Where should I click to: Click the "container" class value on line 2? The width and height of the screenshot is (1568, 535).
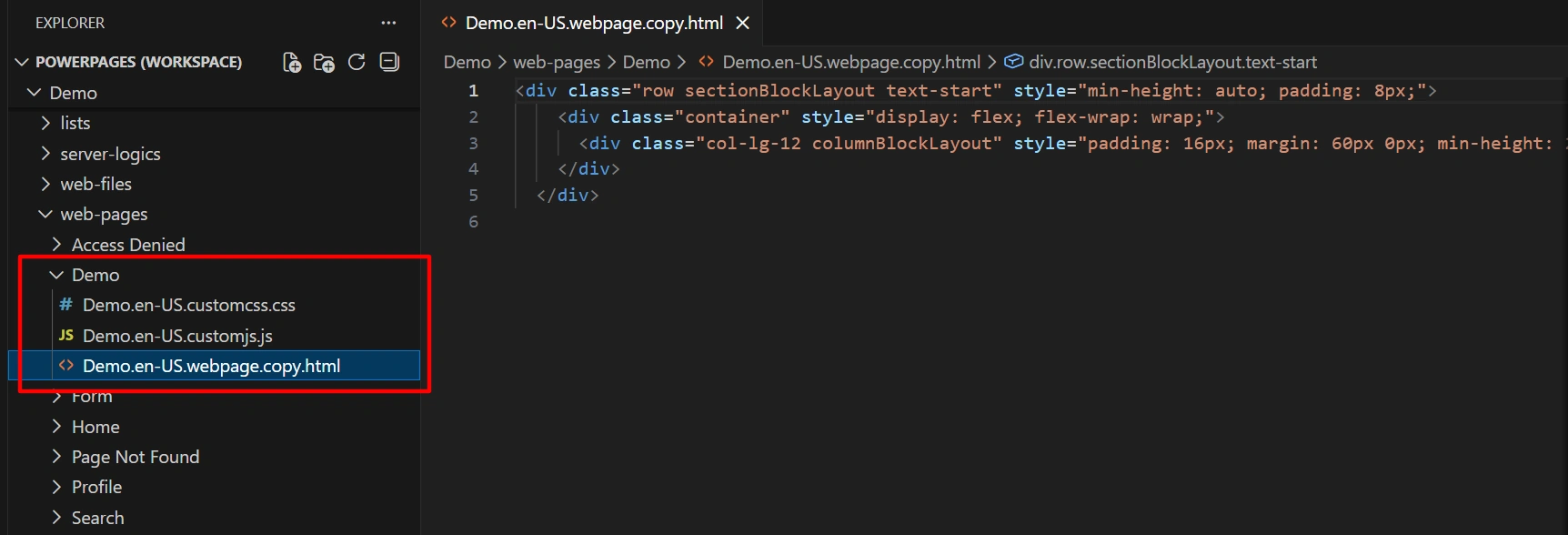coord(732,116)
